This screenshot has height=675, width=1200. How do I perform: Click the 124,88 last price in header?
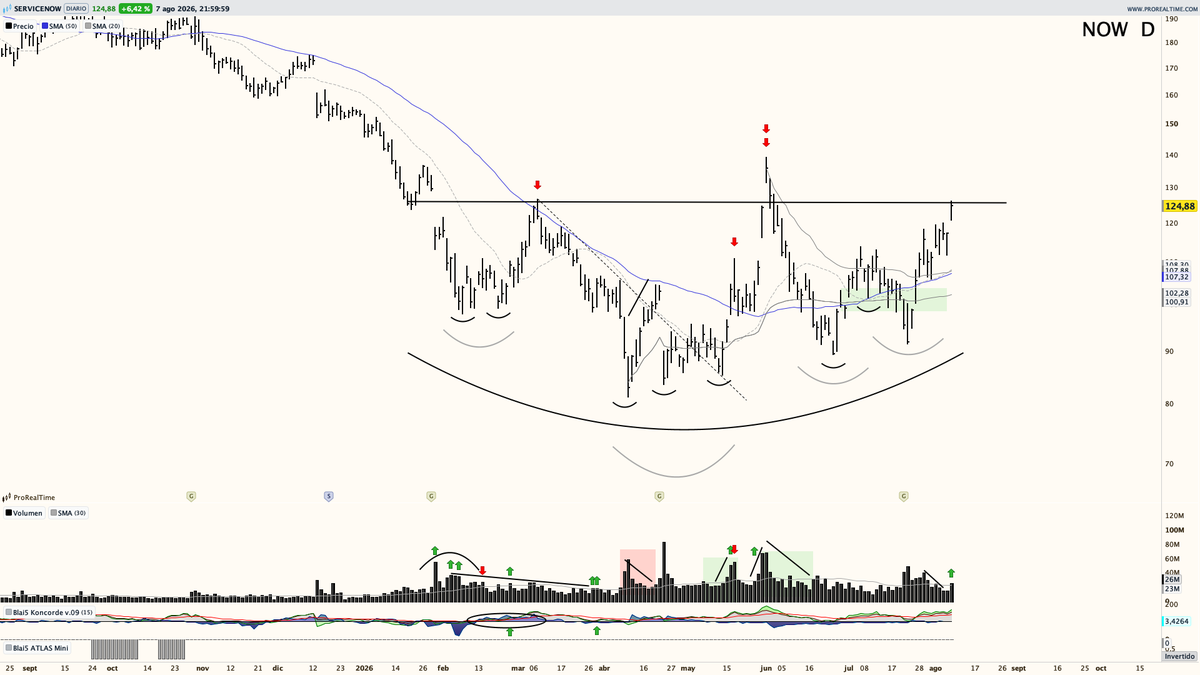pos(105,9)
